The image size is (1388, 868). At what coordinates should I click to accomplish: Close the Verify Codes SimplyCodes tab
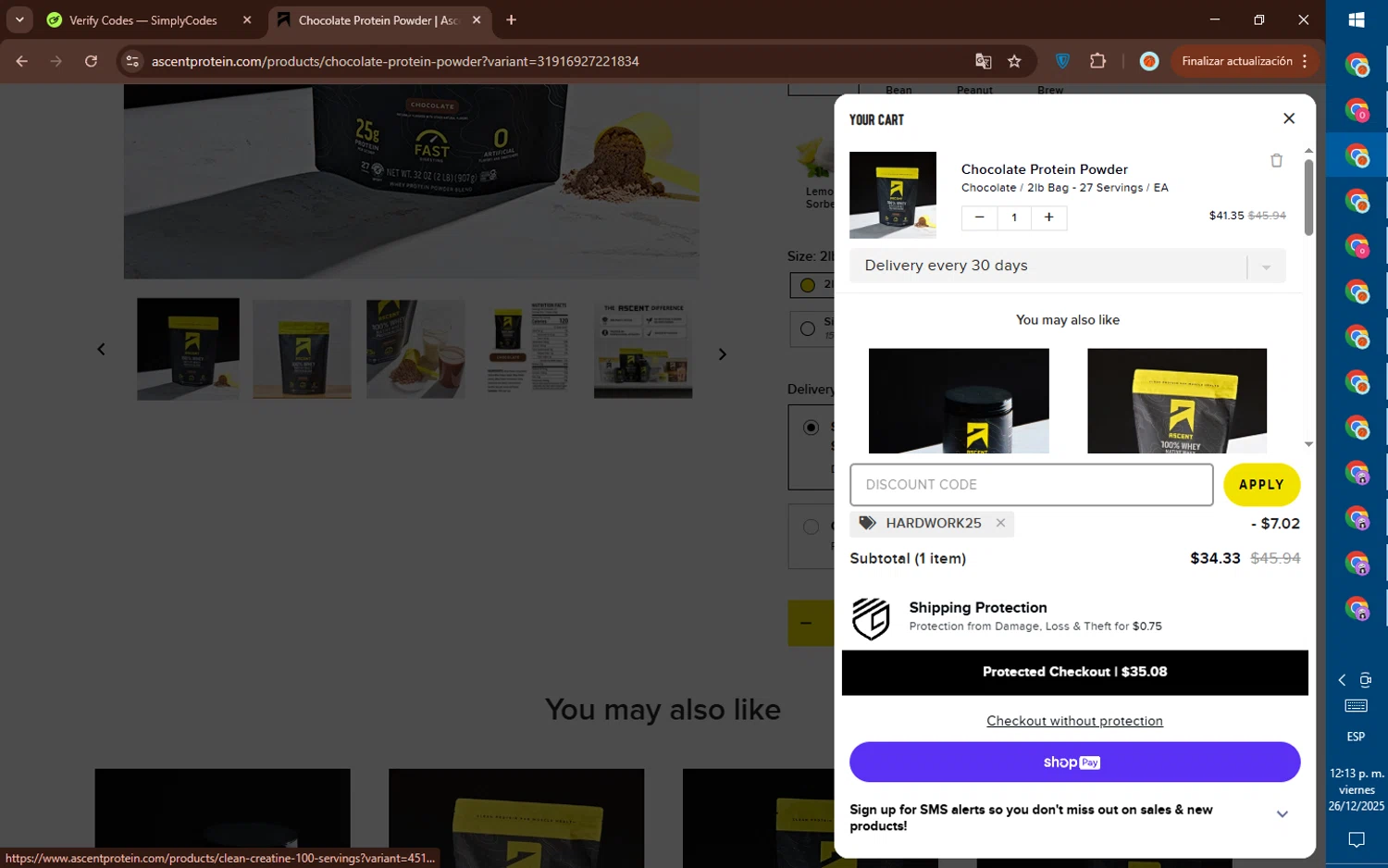[x=246, y=20]
